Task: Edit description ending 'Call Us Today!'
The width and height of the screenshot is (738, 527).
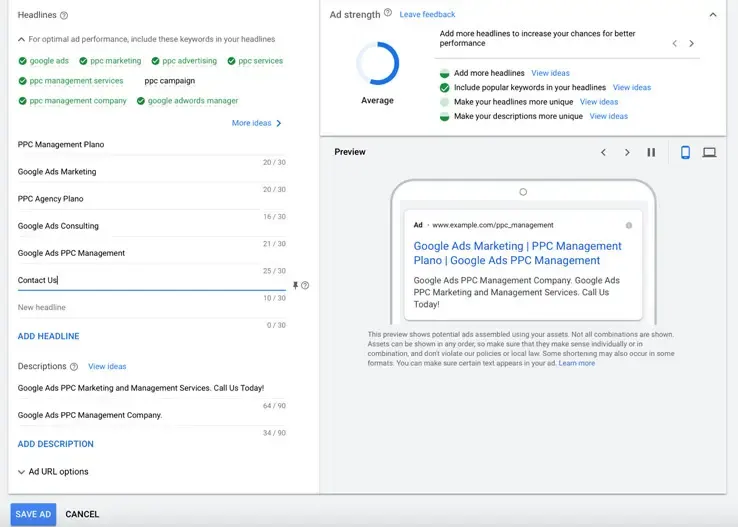Action: click(x=152, y=388)
